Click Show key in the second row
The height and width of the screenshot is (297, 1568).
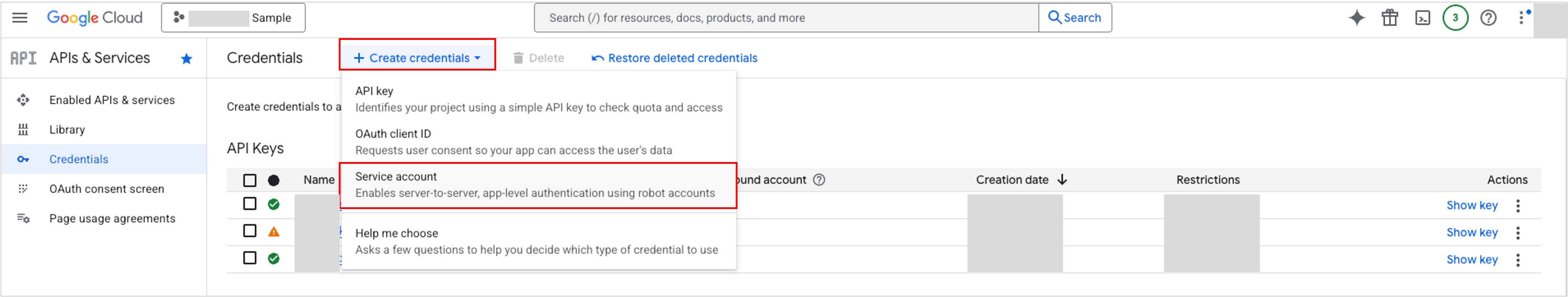1472,233
